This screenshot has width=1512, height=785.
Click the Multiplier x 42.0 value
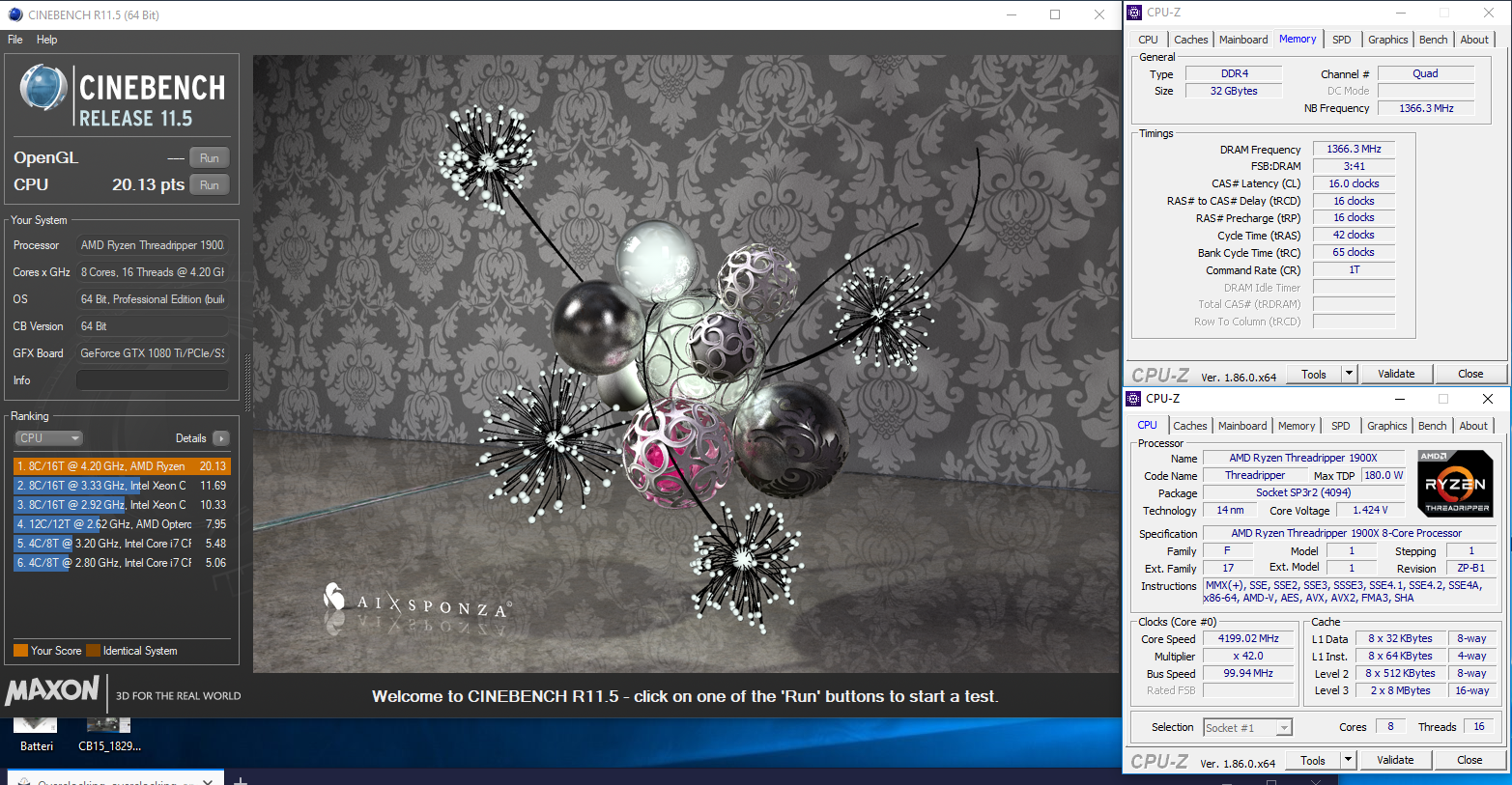click(1248, 656)
